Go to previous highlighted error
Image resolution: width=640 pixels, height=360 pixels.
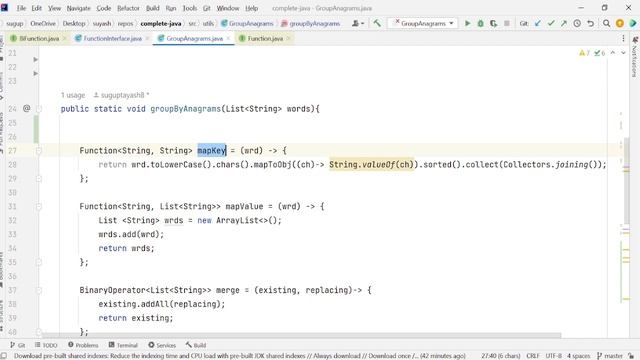613,53
